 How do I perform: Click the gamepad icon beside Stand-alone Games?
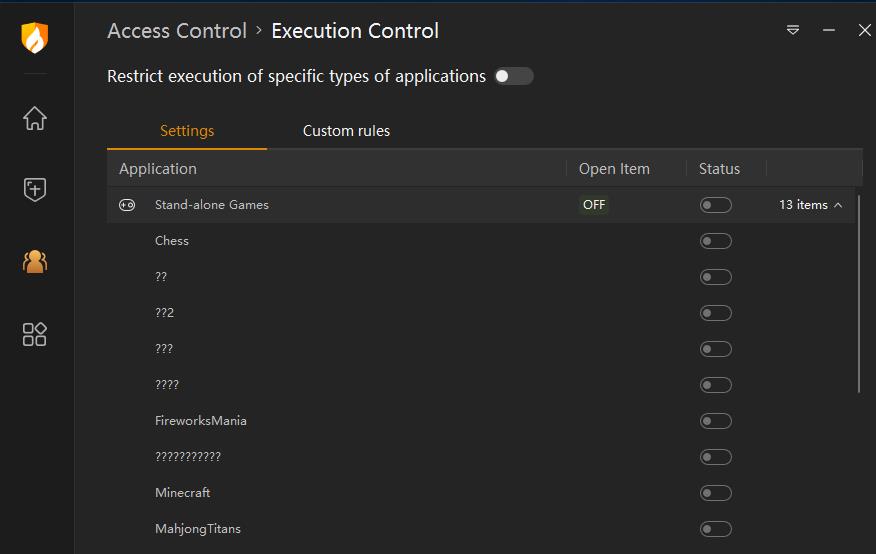[127, 205]
